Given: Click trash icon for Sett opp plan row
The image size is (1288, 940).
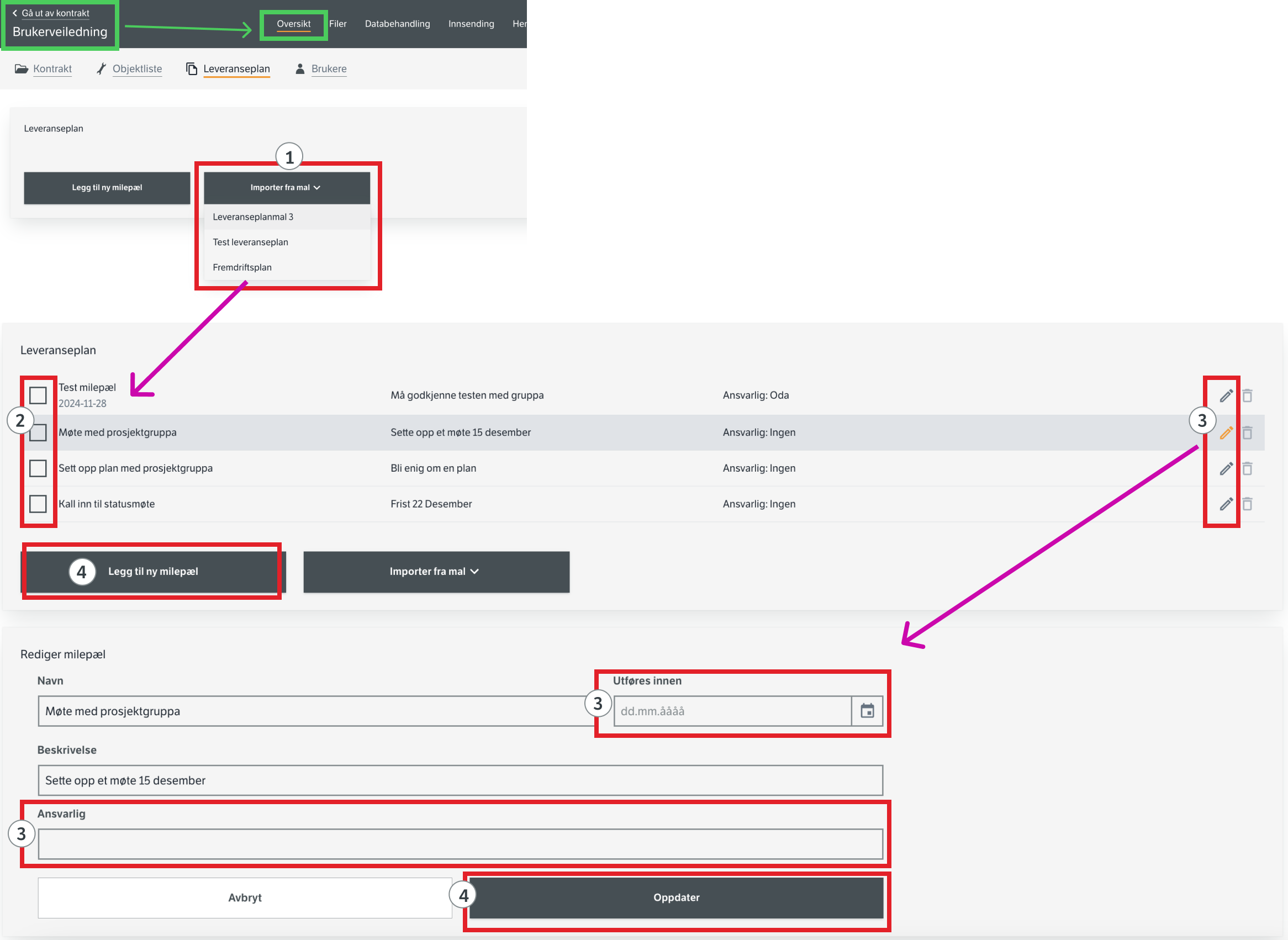Looking at the screenshot, I should pos(1247,468).
